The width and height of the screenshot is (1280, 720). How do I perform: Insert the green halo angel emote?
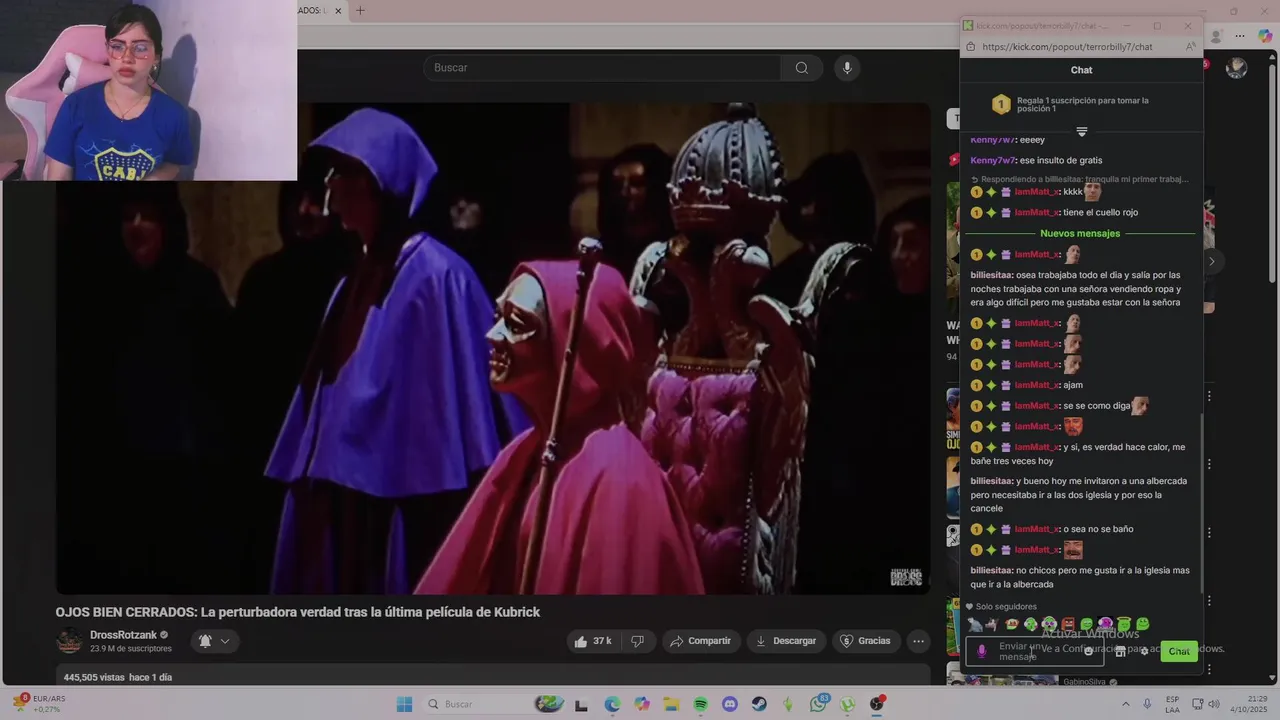click(x=1124, y=624)
